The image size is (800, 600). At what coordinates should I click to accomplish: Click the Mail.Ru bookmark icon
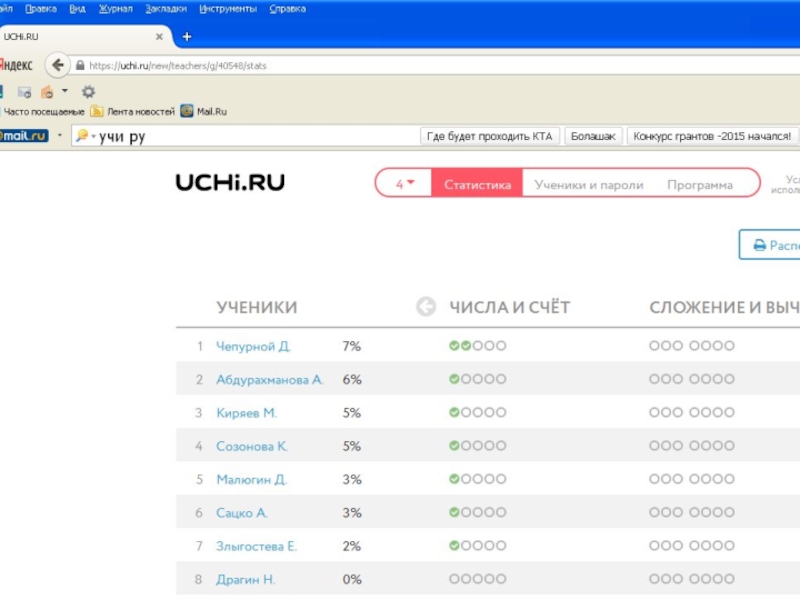tap(187, 112)
